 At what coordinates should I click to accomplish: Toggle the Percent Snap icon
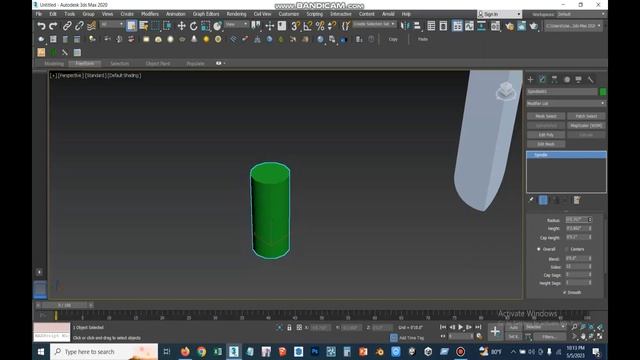320,26
